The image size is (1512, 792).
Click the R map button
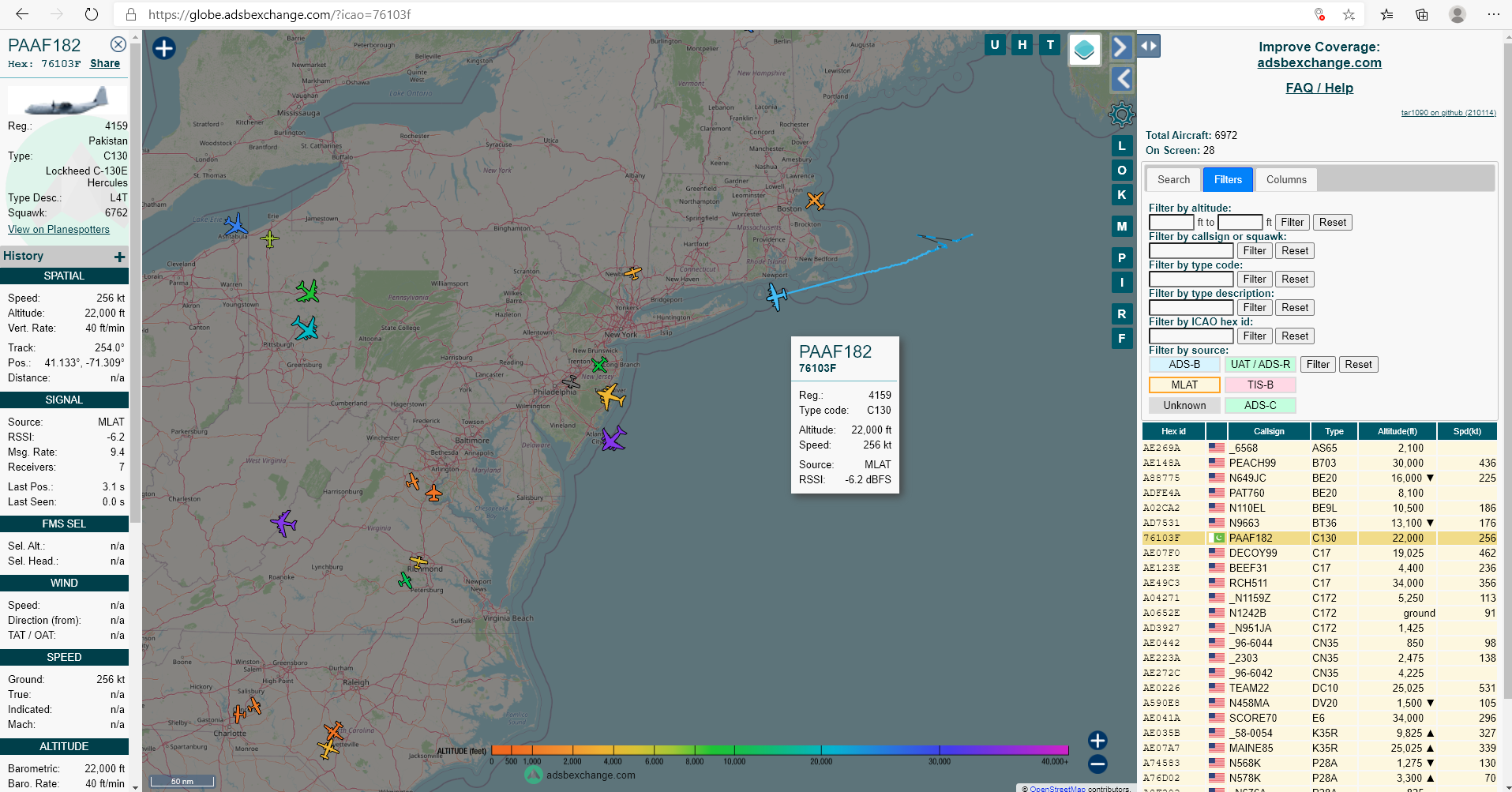point(1122,314)
